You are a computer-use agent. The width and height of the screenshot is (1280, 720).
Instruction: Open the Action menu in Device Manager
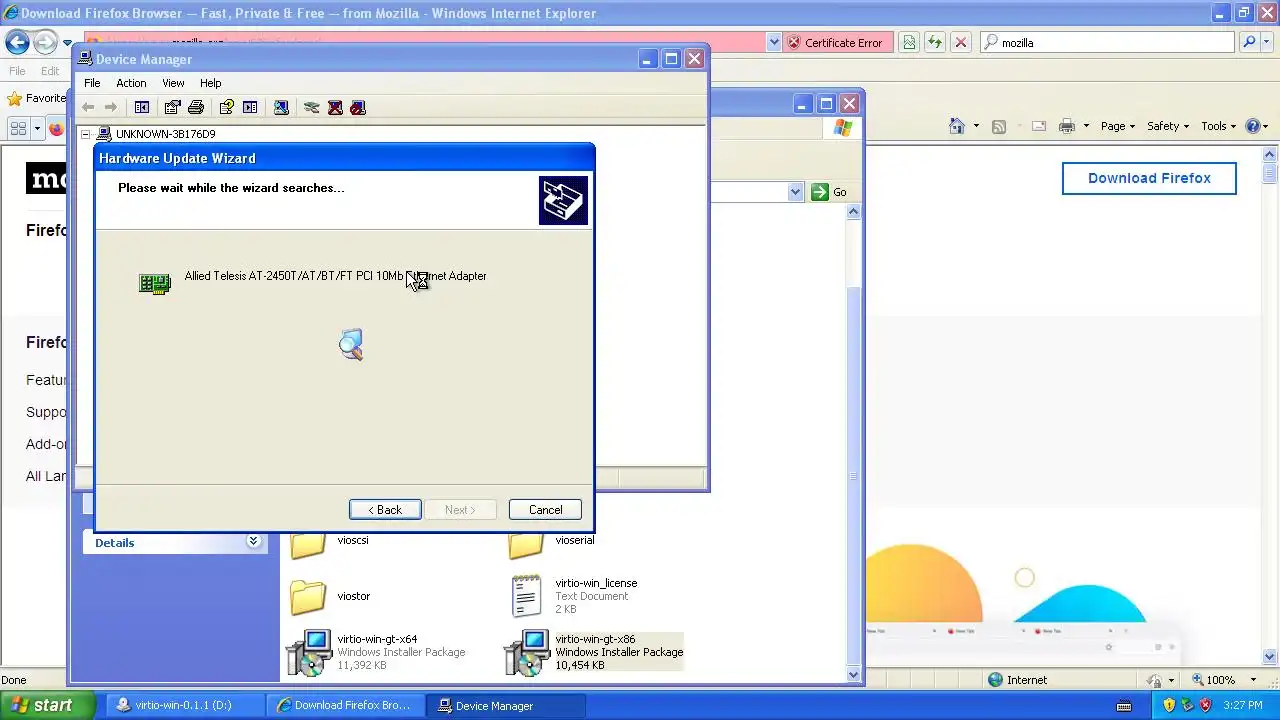[131, 83]
